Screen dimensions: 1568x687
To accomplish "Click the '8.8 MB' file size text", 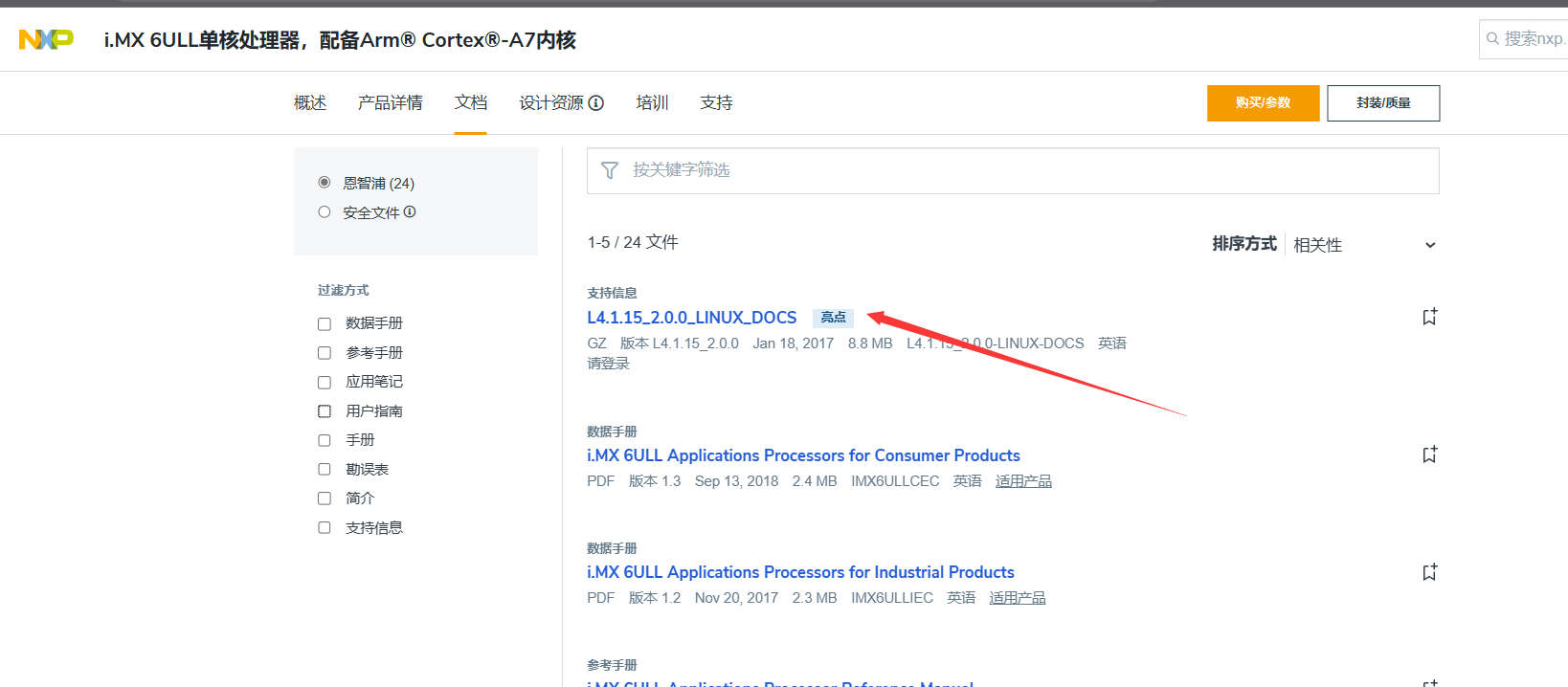I will point(870,343).
